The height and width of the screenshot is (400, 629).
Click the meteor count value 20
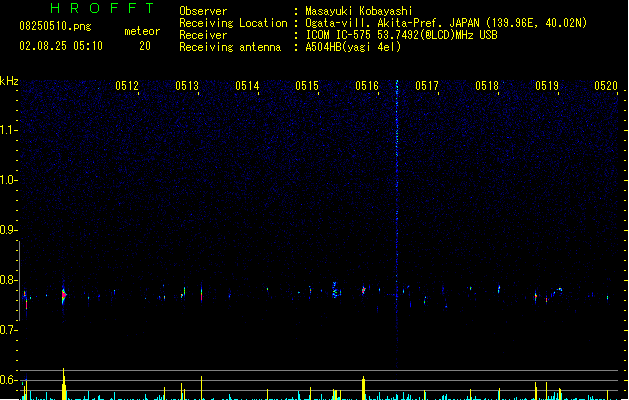point(145,46)
